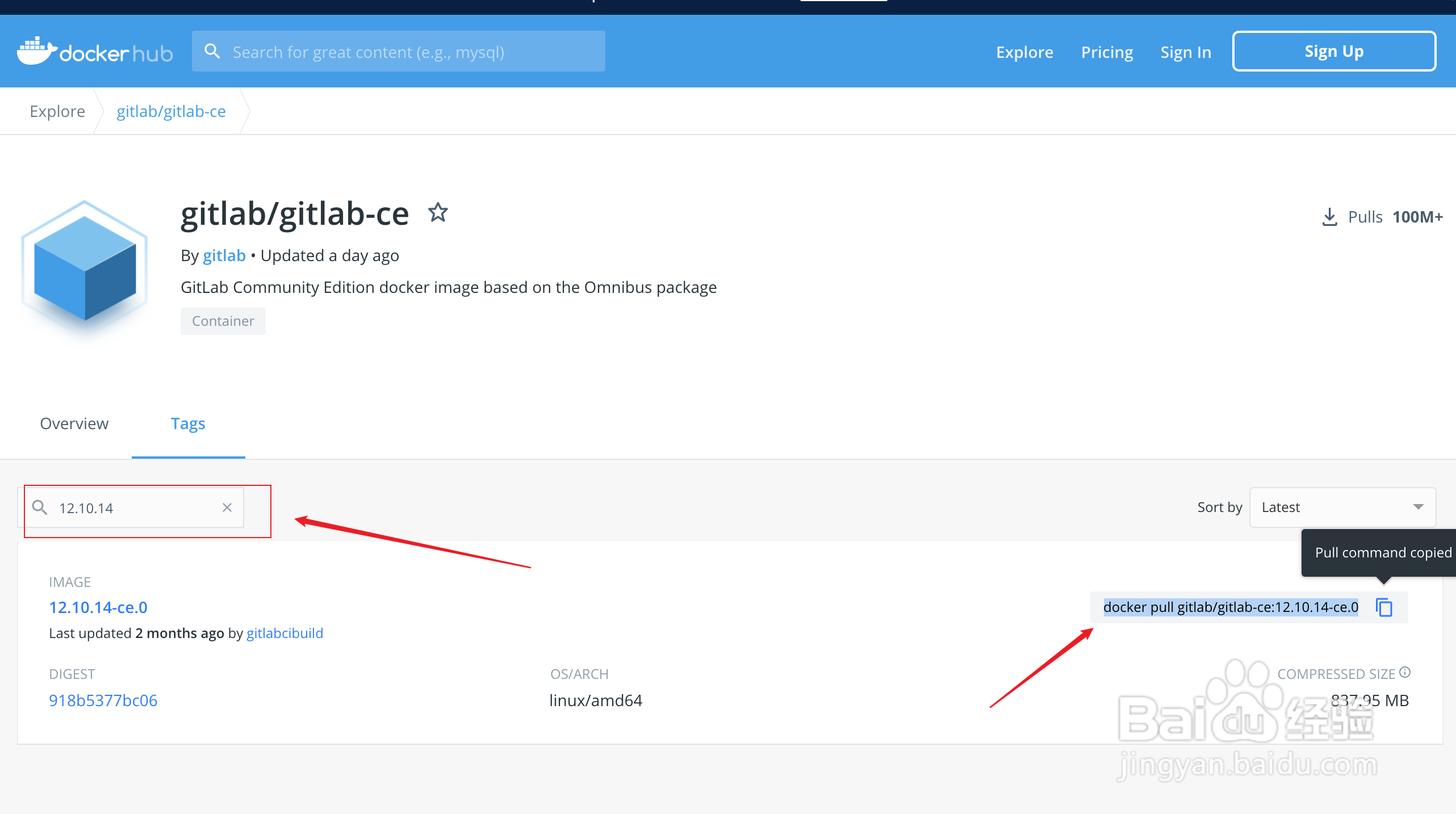Select the Tags tab

[188, 423]
